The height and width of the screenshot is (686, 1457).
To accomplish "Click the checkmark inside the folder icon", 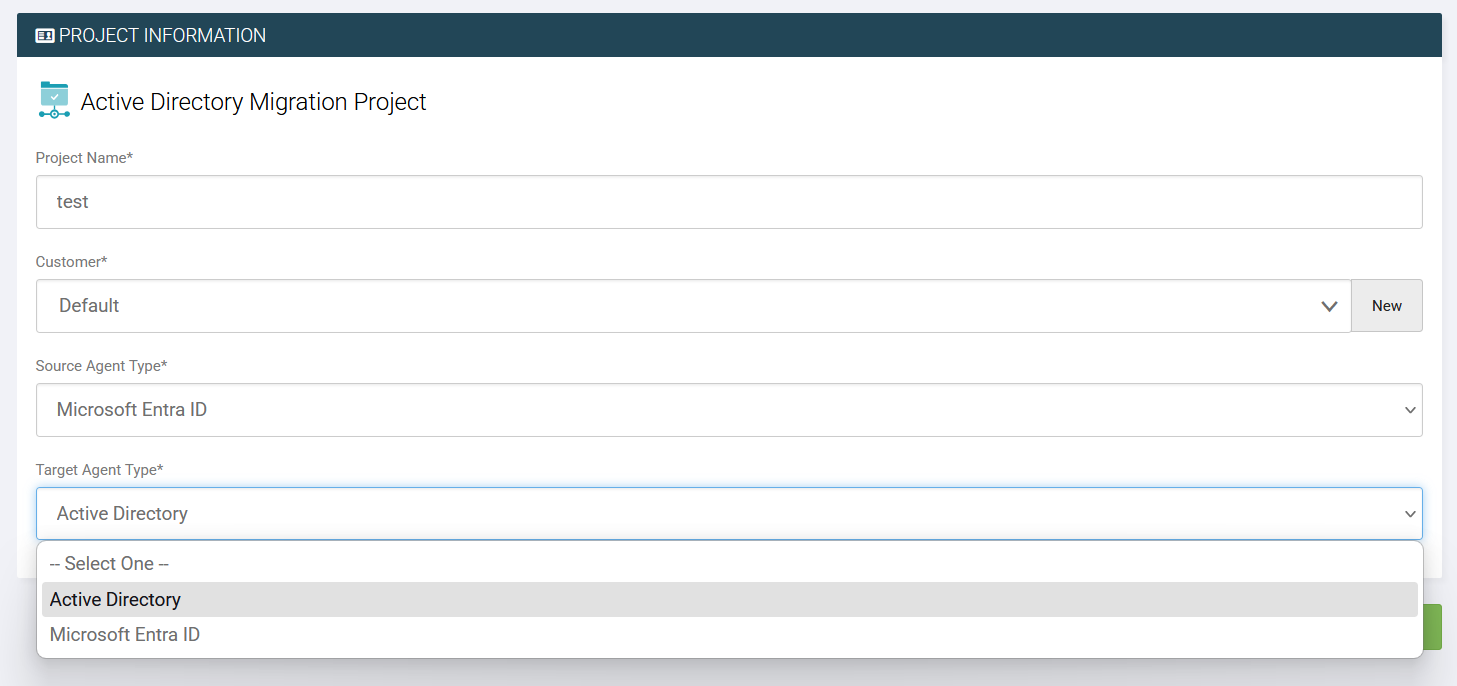I will pos(54,97).
